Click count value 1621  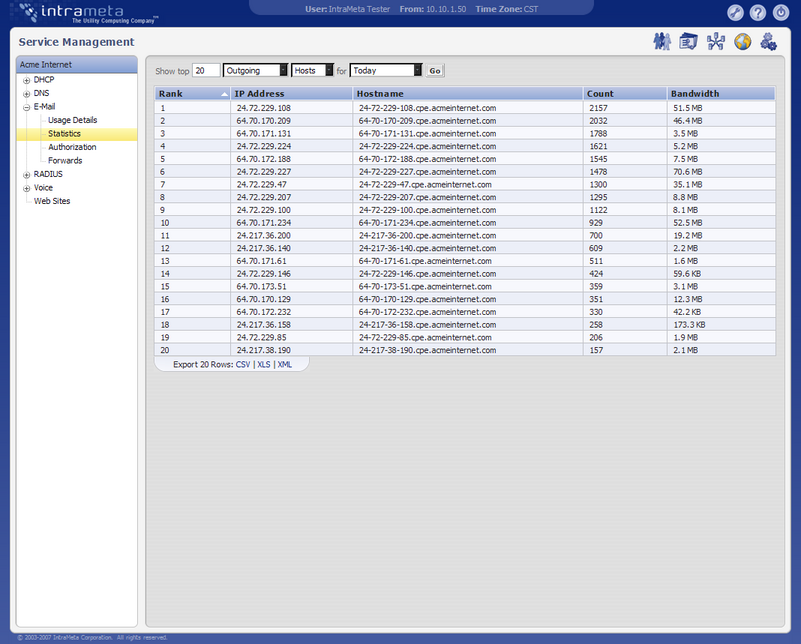pos(598,147)
